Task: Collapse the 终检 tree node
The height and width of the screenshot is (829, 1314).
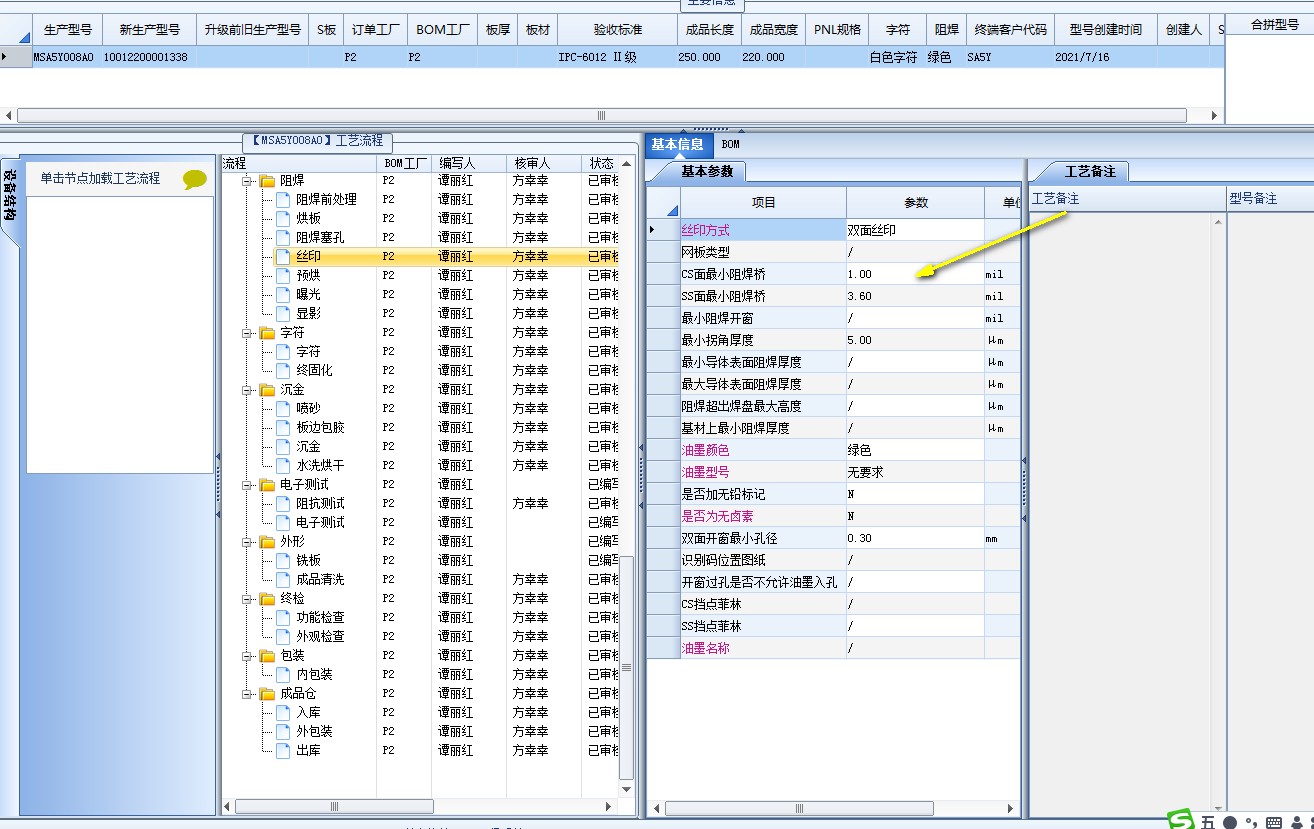Action: (247, 599)
